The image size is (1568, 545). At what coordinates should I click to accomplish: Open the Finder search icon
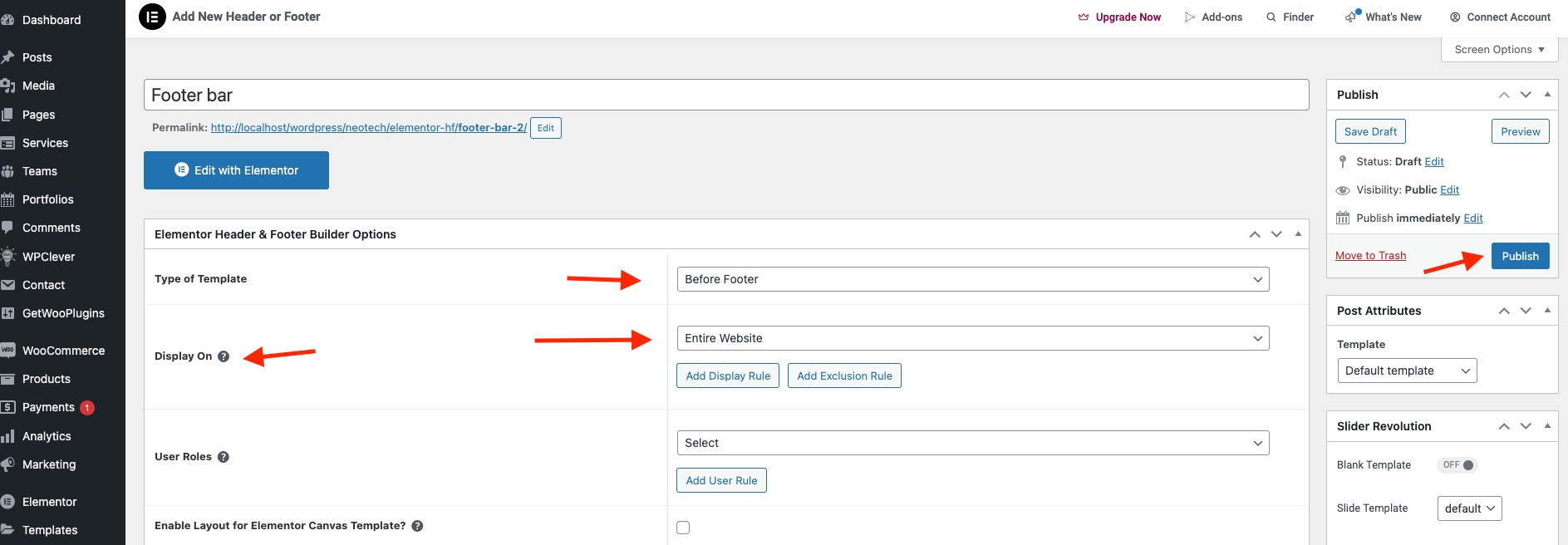click(x=1271, y=17)
